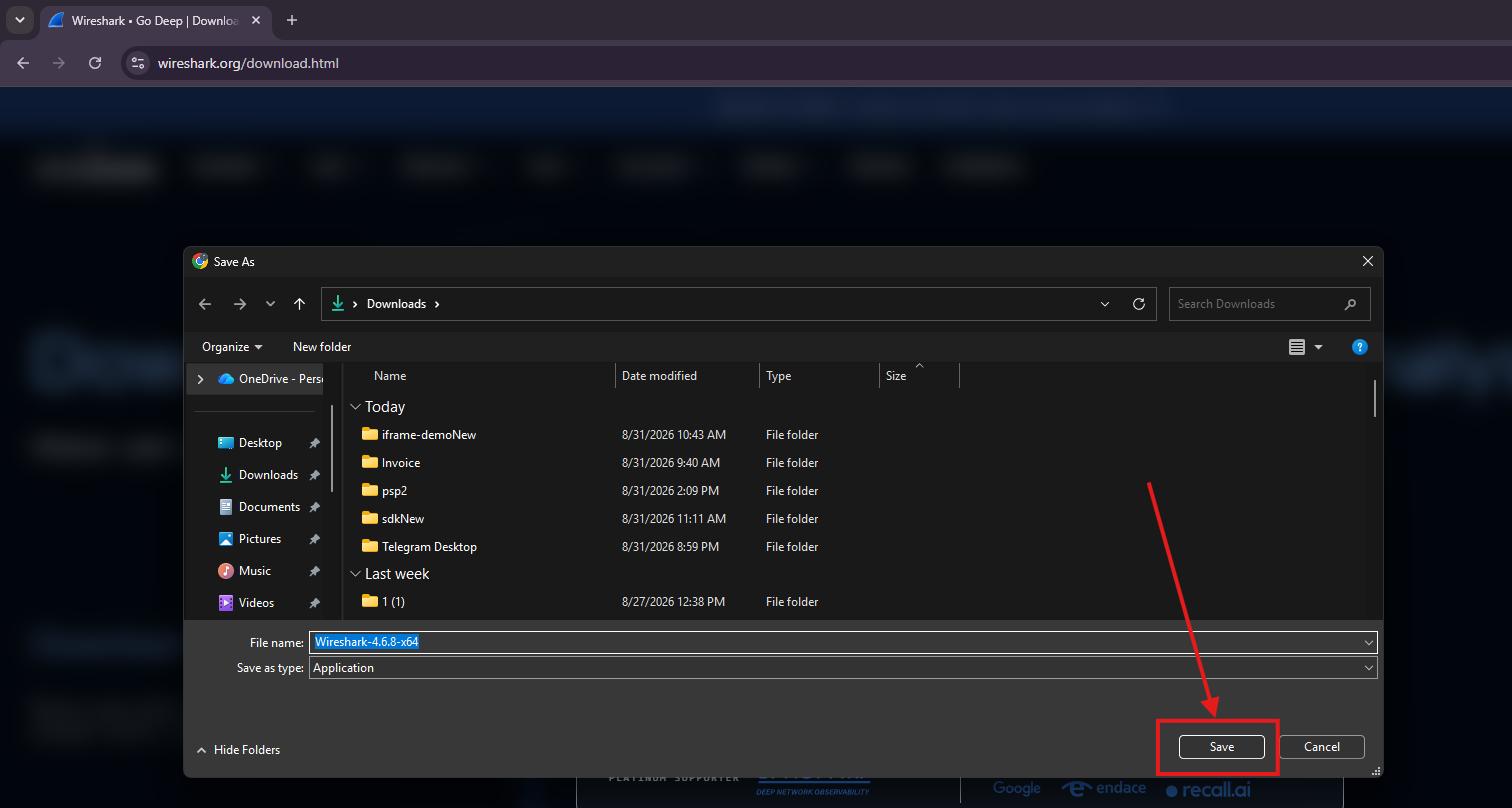Open the site information icon in address bar
The height and width of the screenshot is (808, 1512).
click(138, 63)
